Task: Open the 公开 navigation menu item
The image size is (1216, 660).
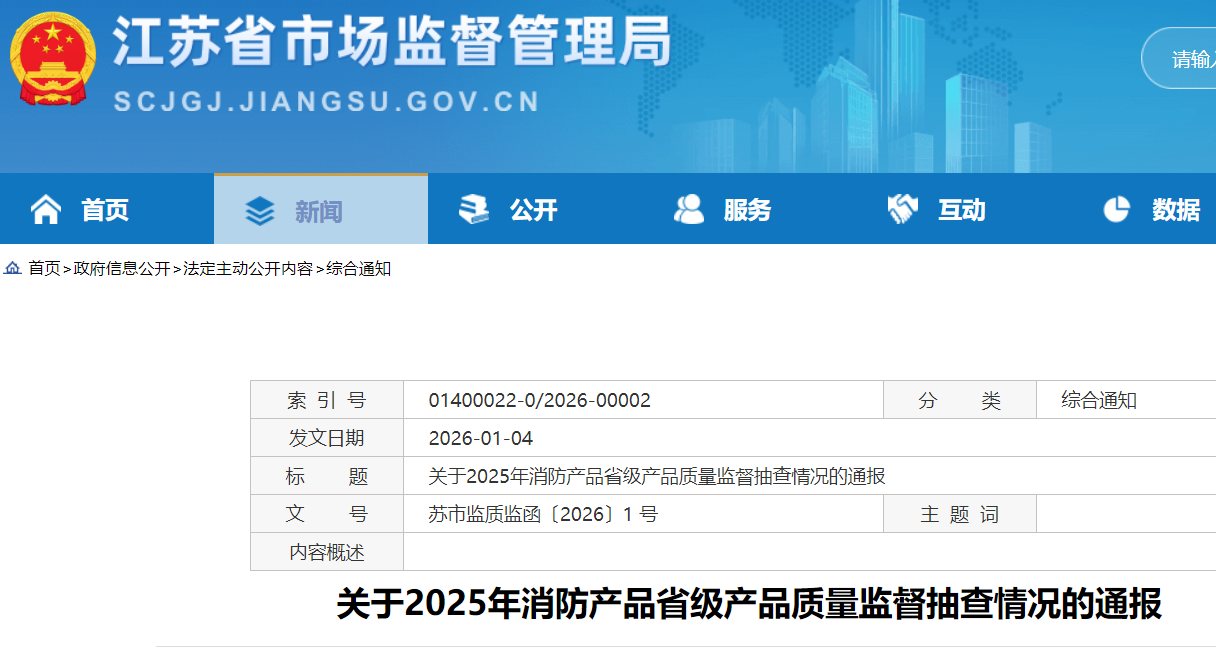Action: (533, 210)
